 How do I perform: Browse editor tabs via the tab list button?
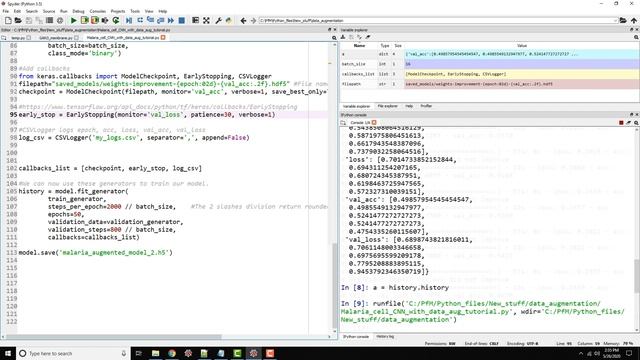(4, 38)
